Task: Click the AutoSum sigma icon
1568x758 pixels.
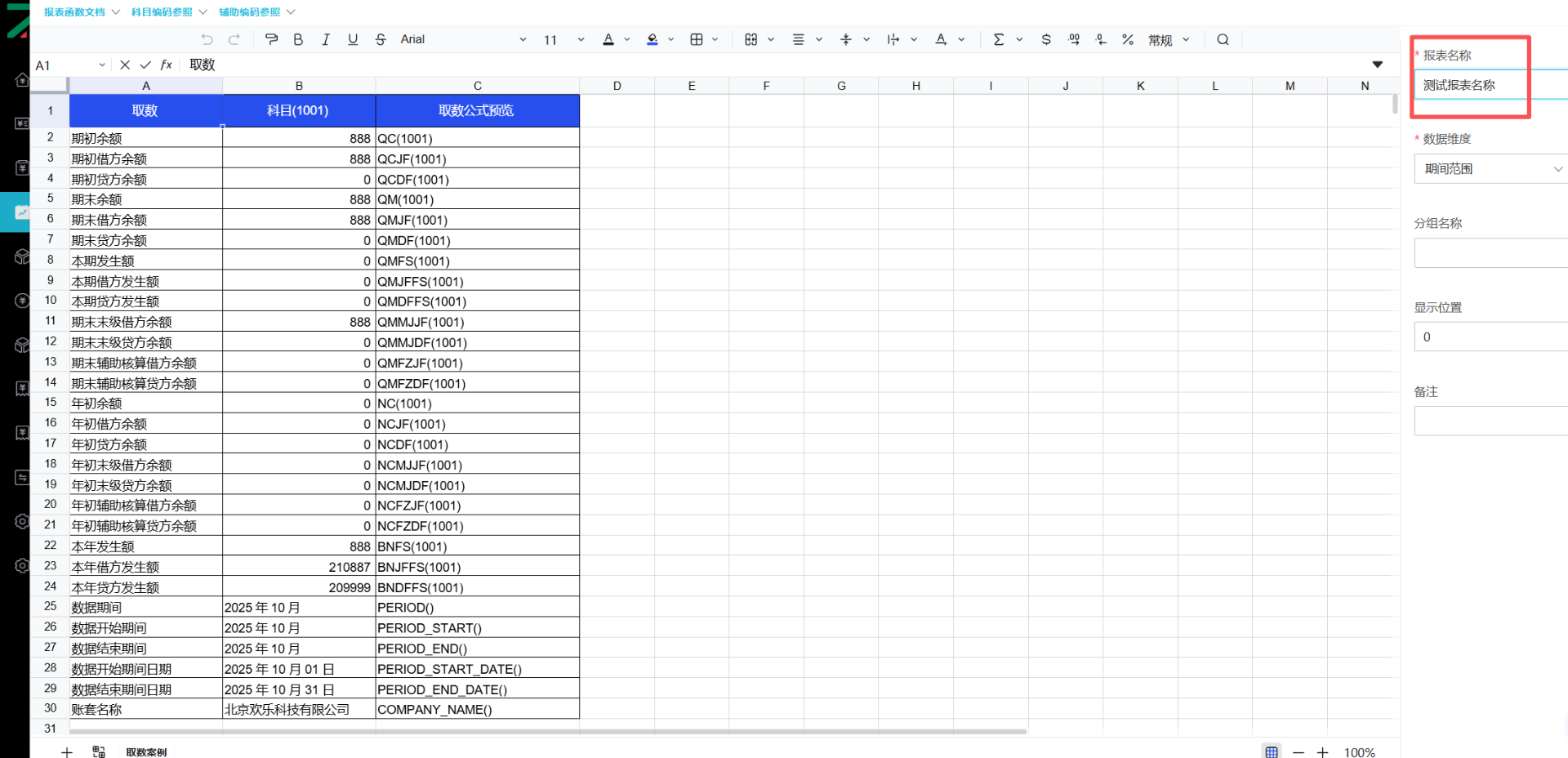Action: [998, 39]
